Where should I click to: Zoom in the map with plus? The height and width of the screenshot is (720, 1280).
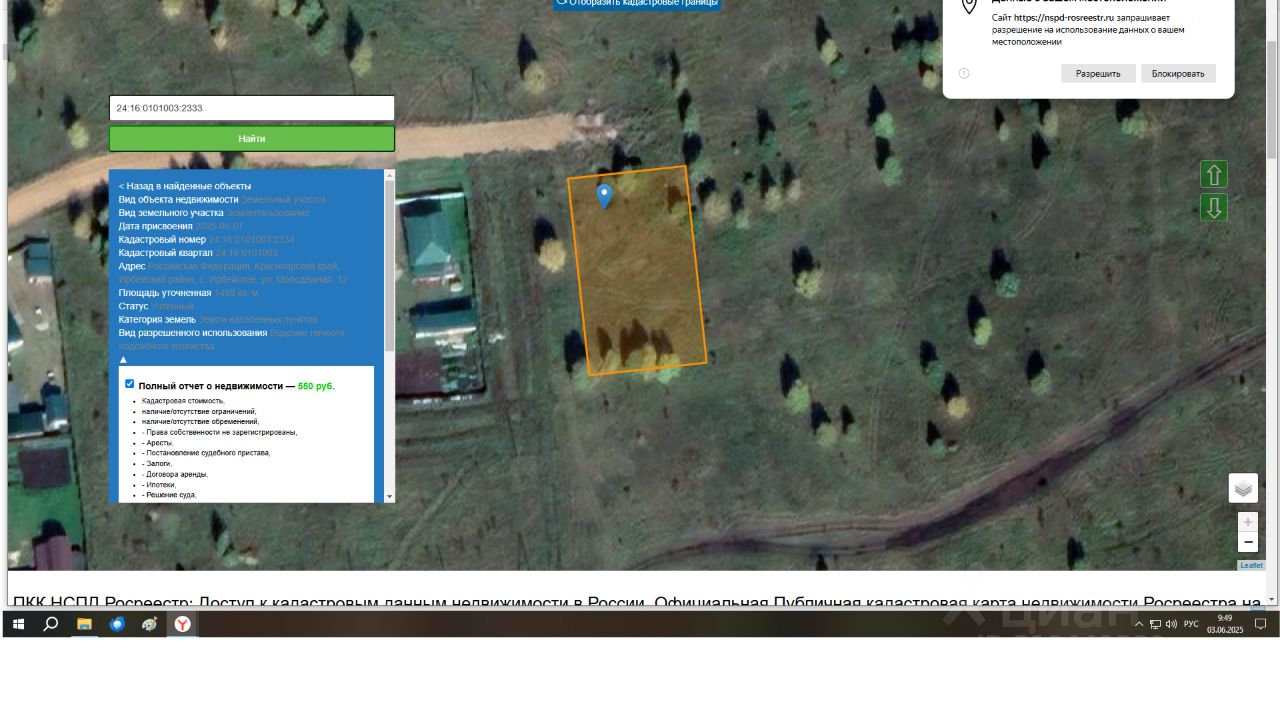[x=1248, y=522]
